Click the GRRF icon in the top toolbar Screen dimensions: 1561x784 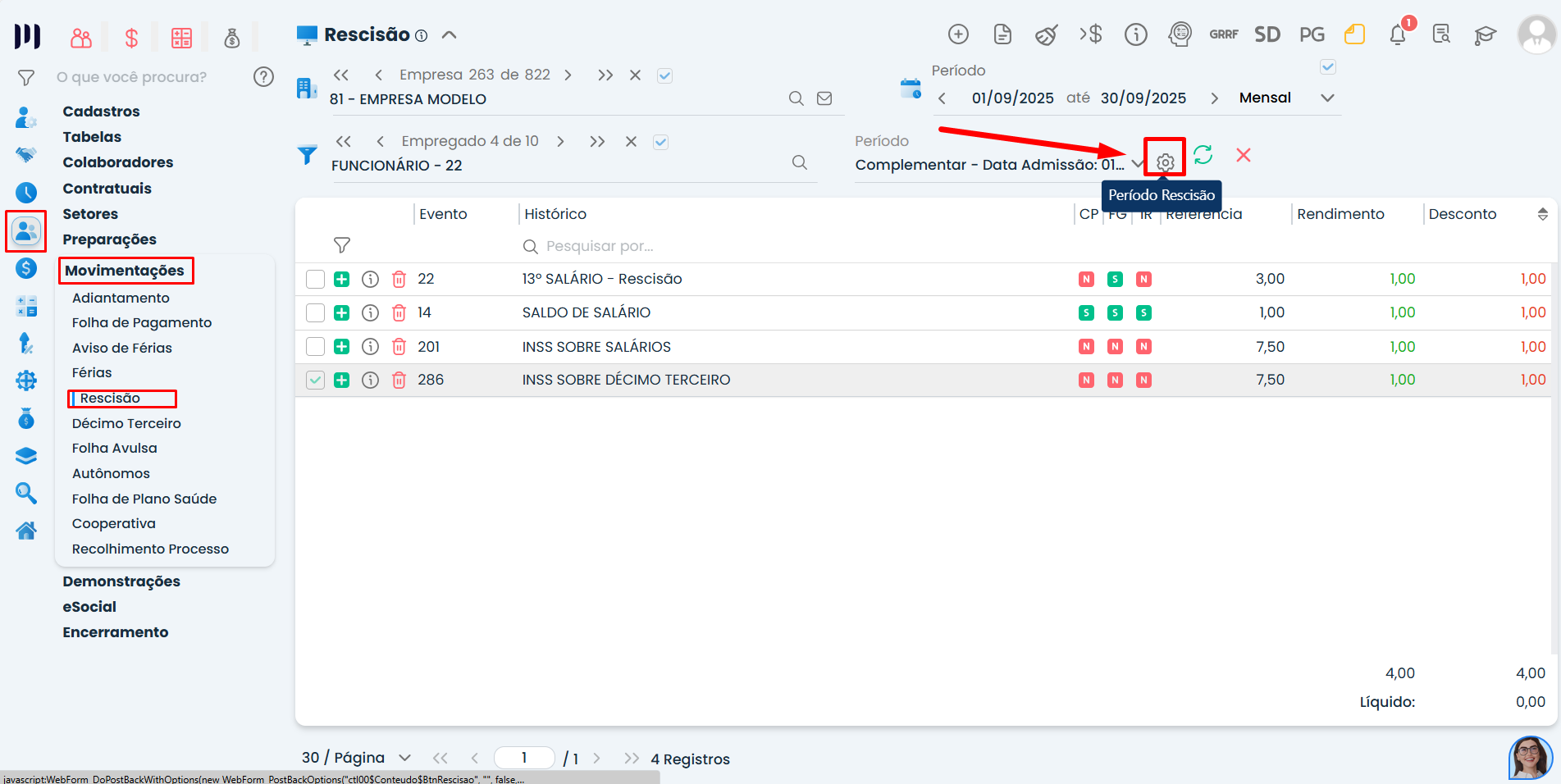[1223, 34]
